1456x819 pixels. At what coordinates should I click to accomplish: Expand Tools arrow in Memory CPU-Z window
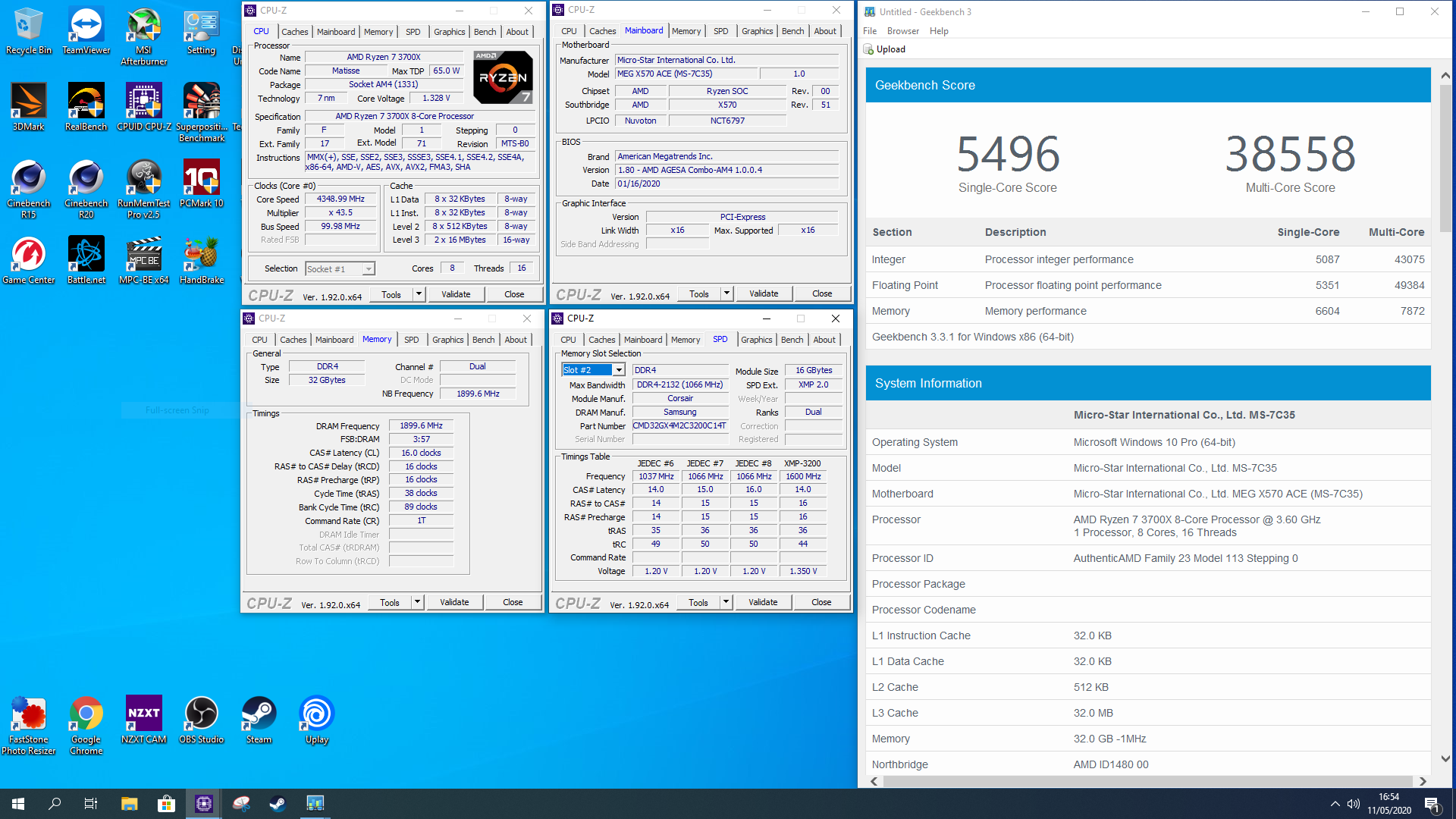click(x=417, y=602)
